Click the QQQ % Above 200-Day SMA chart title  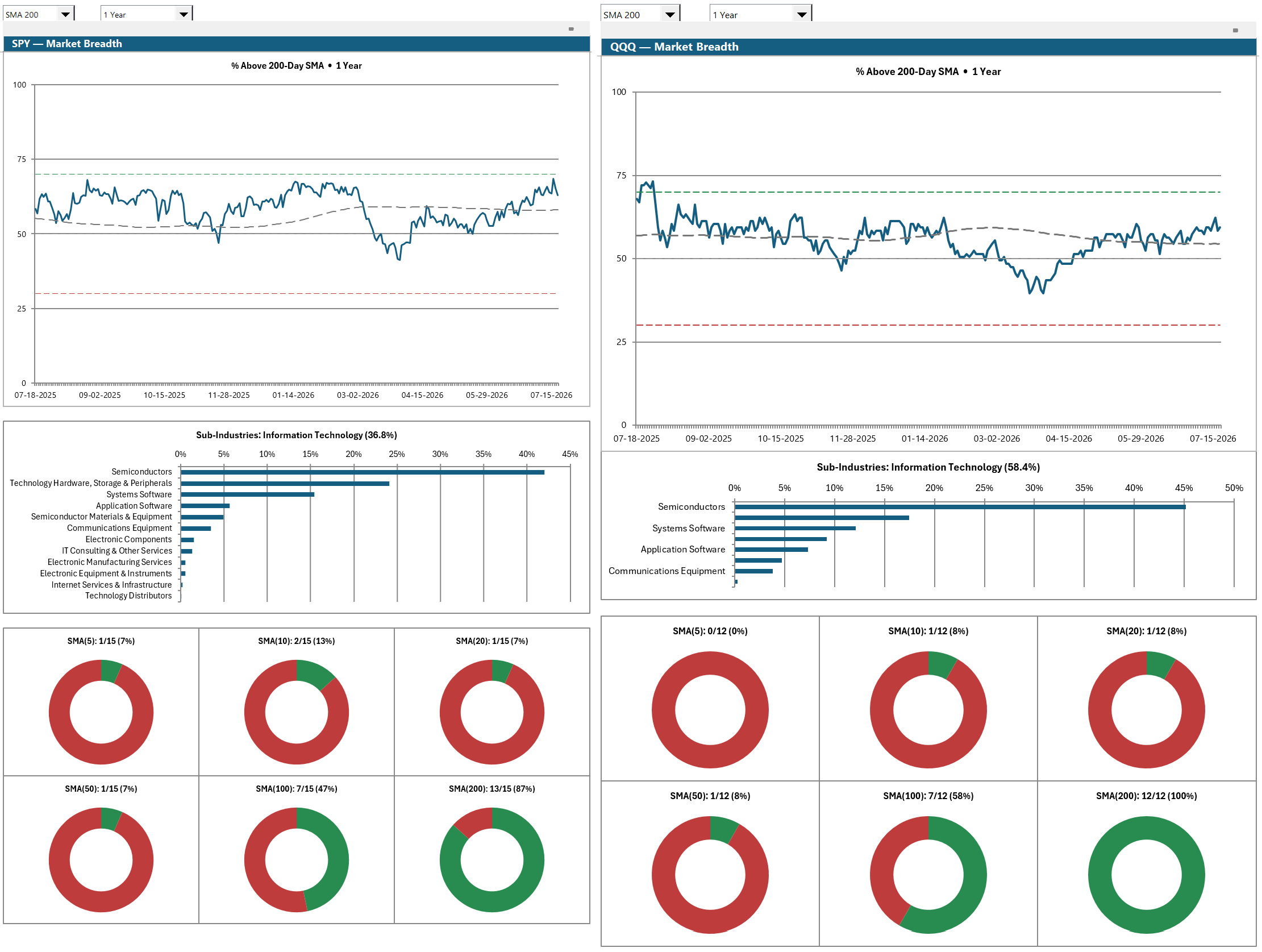click(x=928, y=72)
